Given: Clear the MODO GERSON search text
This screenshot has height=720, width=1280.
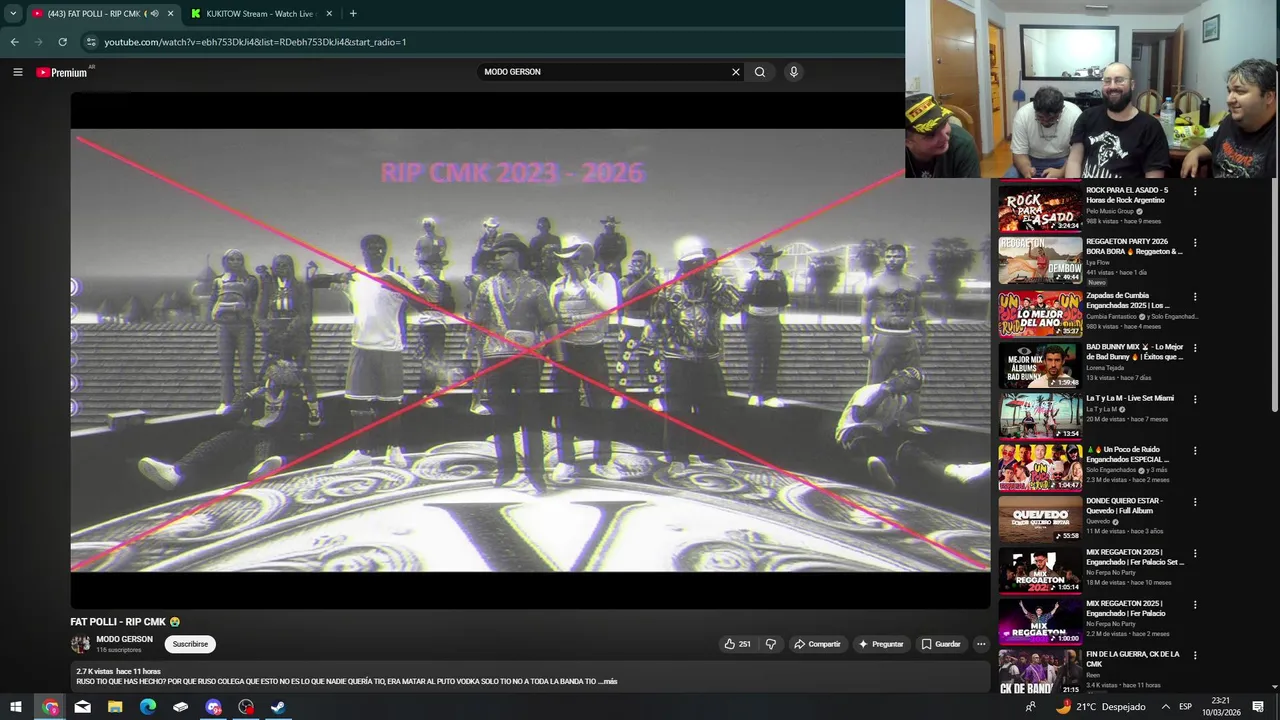Looking at the screenshot, I should pos(736,72).
